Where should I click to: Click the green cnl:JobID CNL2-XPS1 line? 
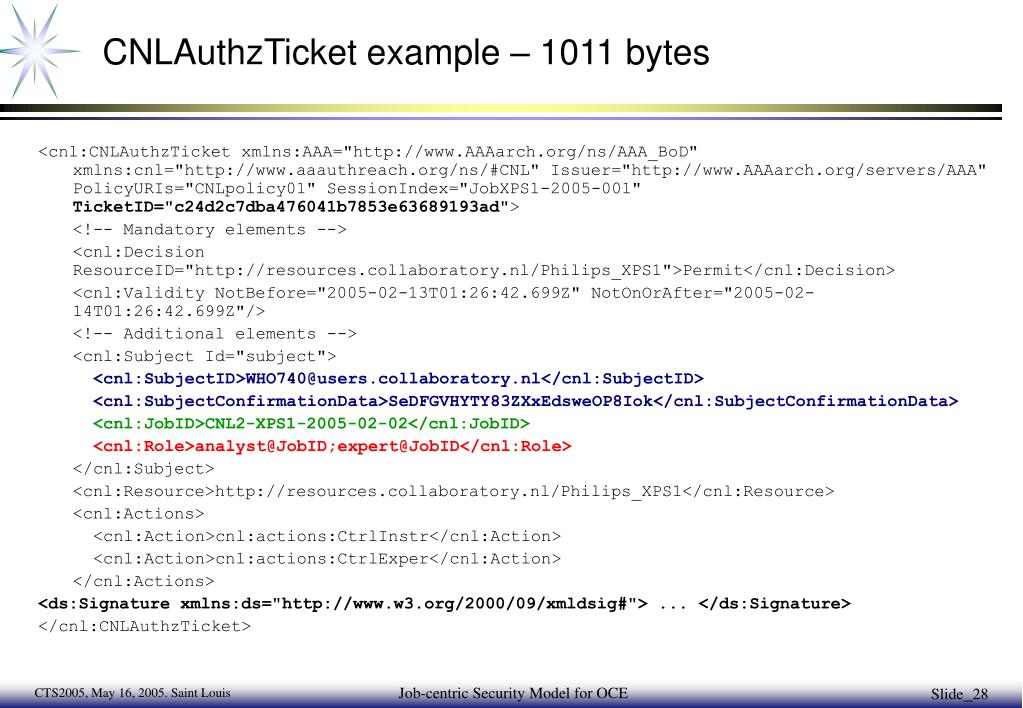[x=311, y=423]
